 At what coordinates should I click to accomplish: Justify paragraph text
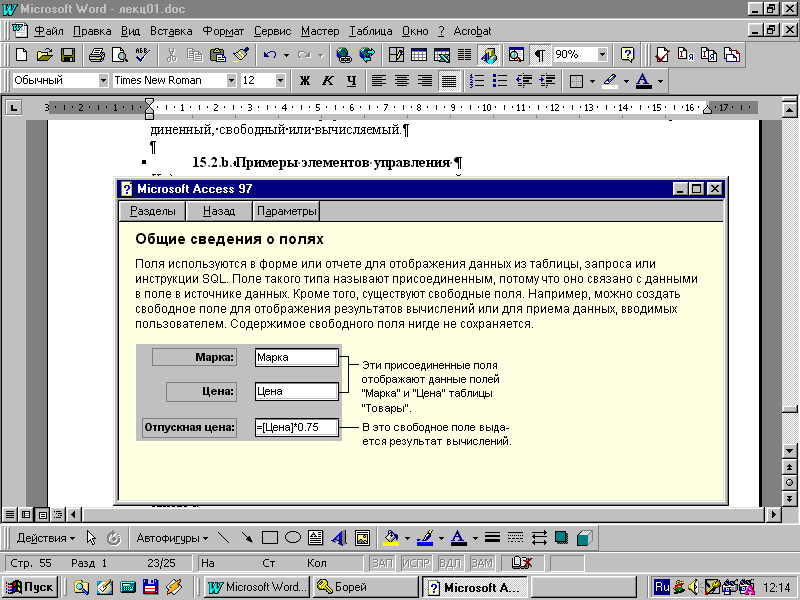(448, 81)
